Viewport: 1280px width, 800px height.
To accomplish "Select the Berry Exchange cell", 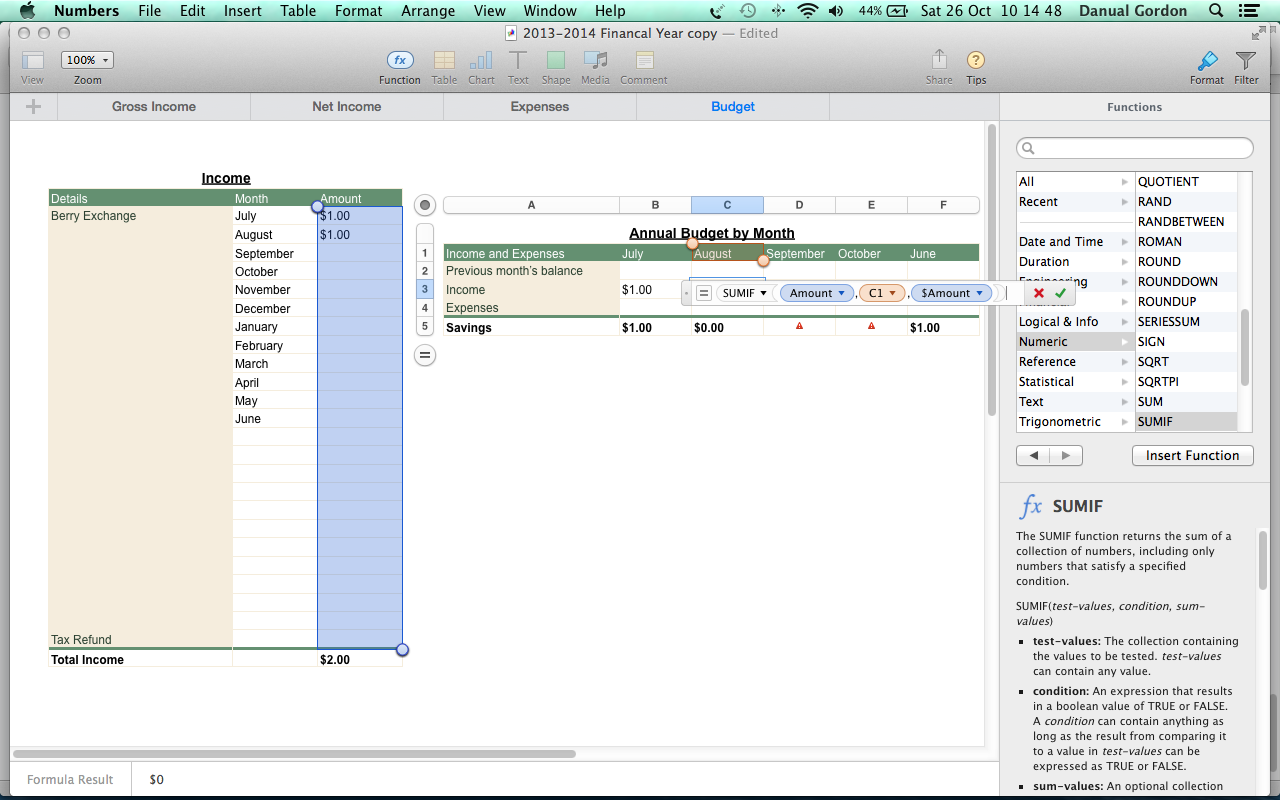I will pyautogui.click(x=140, y=216).
